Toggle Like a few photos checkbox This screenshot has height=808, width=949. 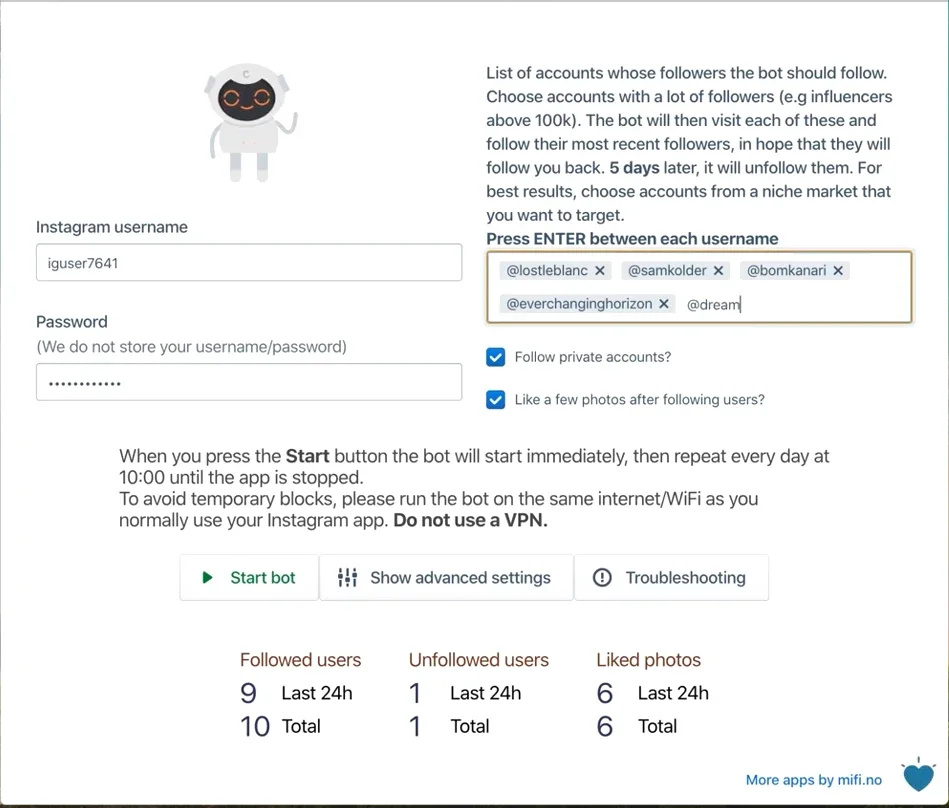pyautogui.click(x=496, y=400)
